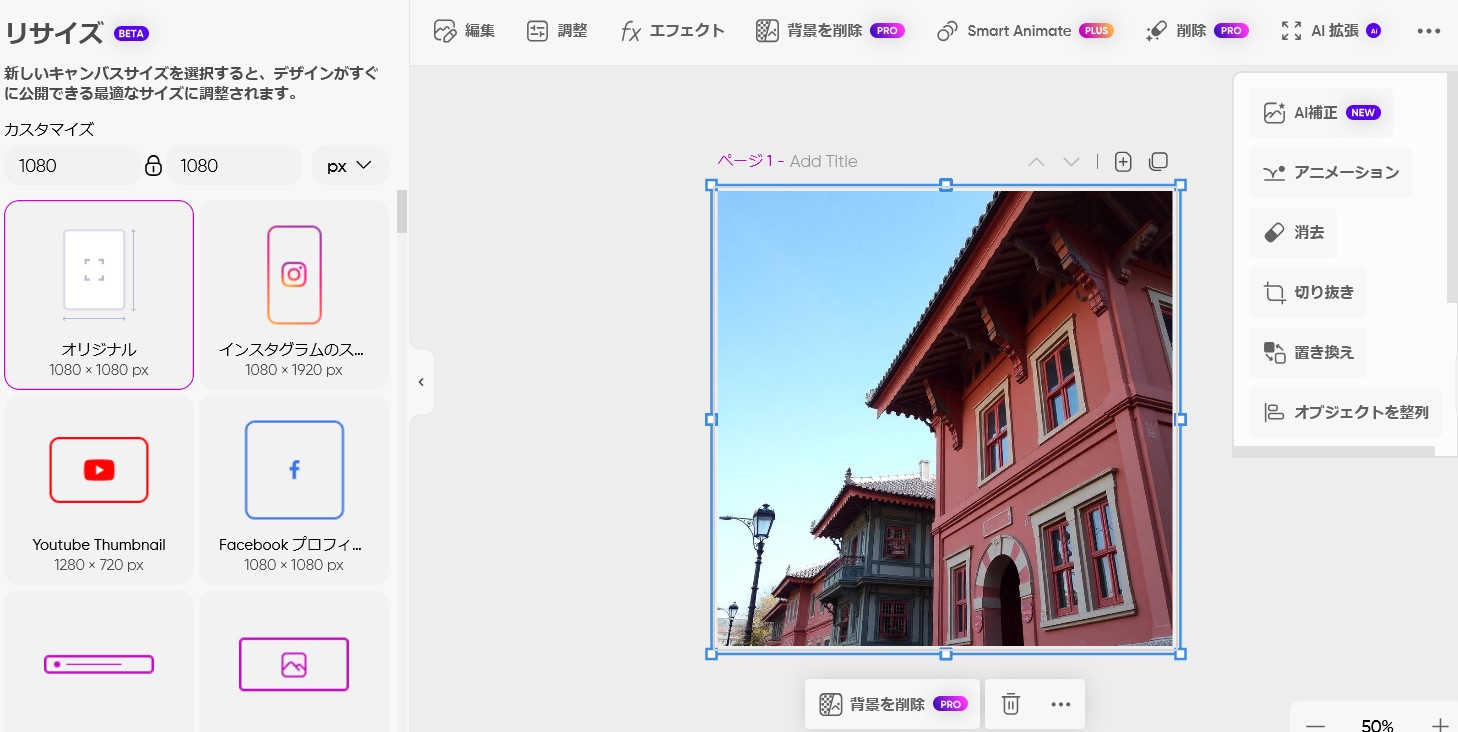The height and width of the screenshot is (732, 1458).
Task: Zoom in with the plus button
Action: [x=1440, y=726]
